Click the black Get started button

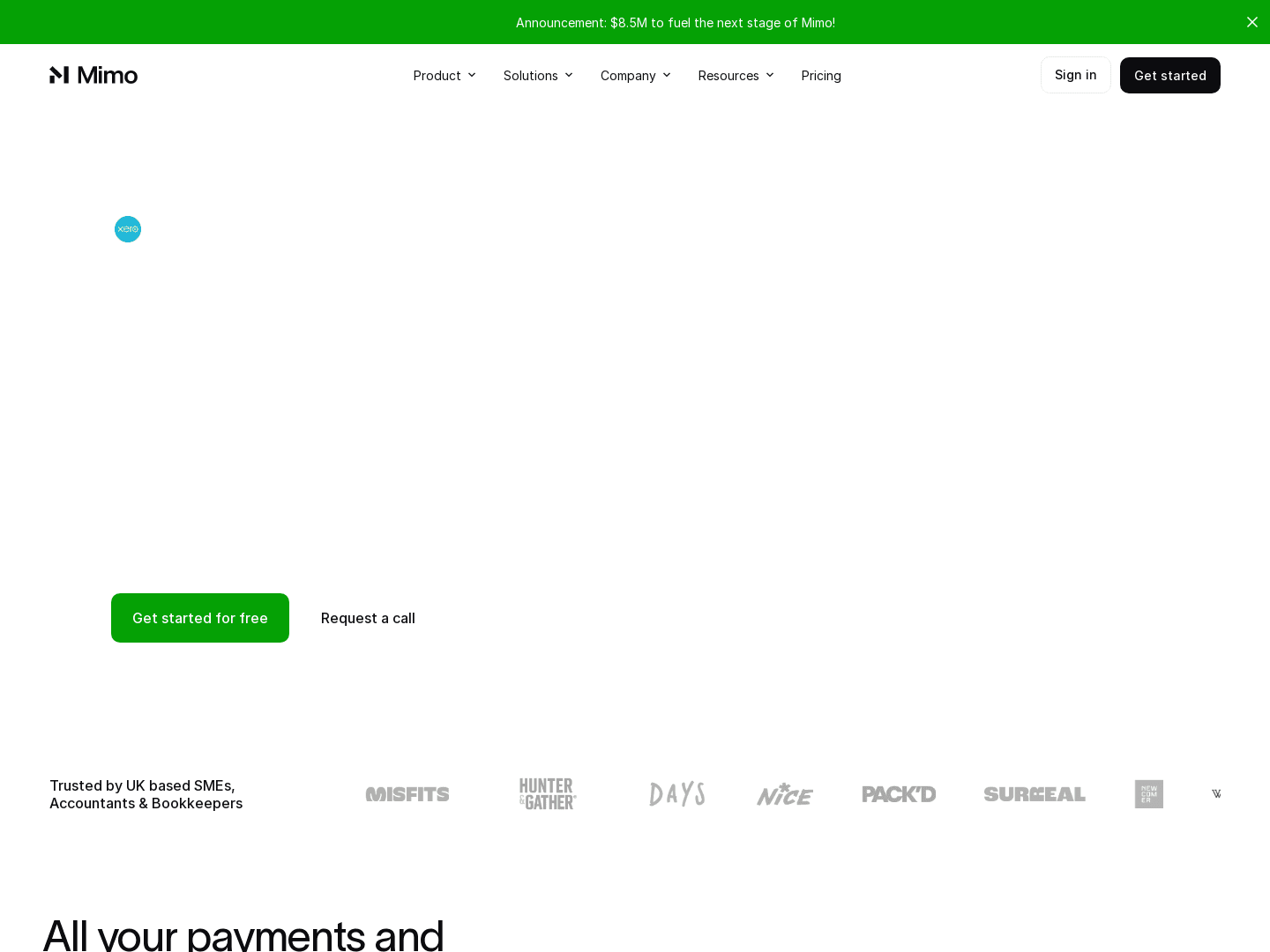pos(1170,75)
